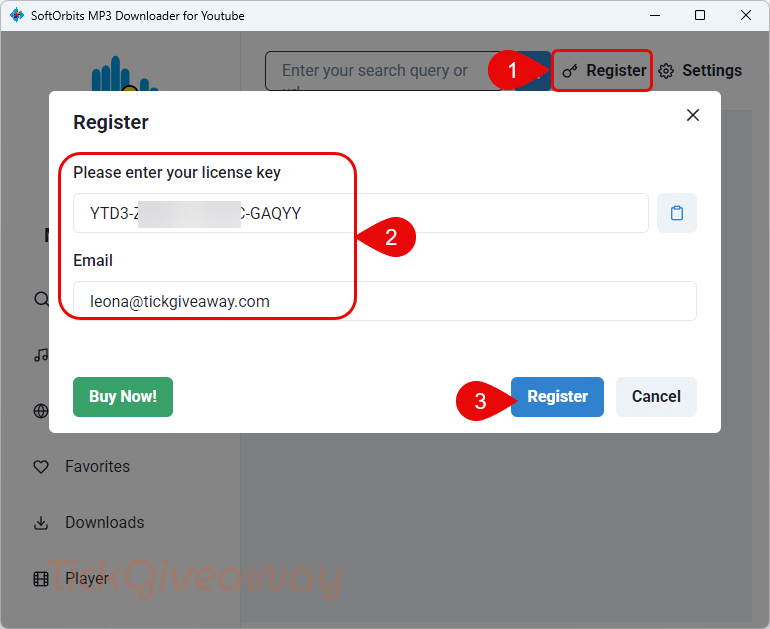Minimize the application window
The height and width of the screenshot is (629, 770).
point(655,15)
